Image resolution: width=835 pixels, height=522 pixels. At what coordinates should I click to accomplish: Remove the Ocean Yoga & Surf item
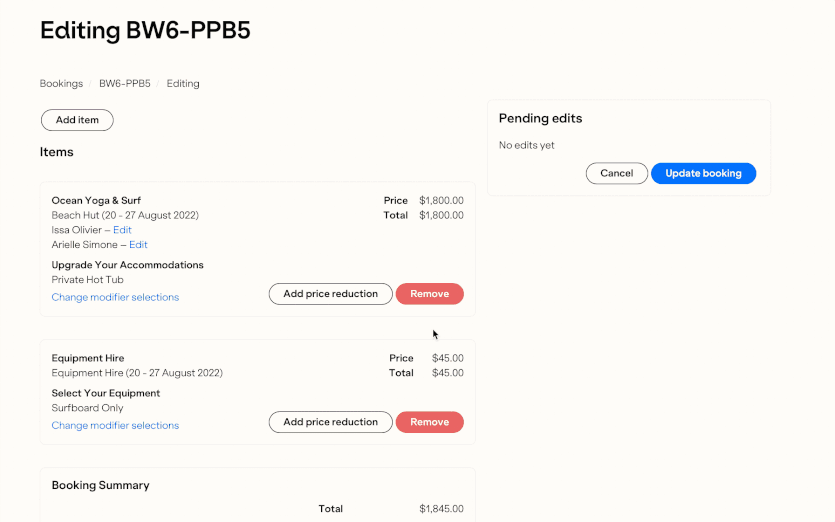429,294
